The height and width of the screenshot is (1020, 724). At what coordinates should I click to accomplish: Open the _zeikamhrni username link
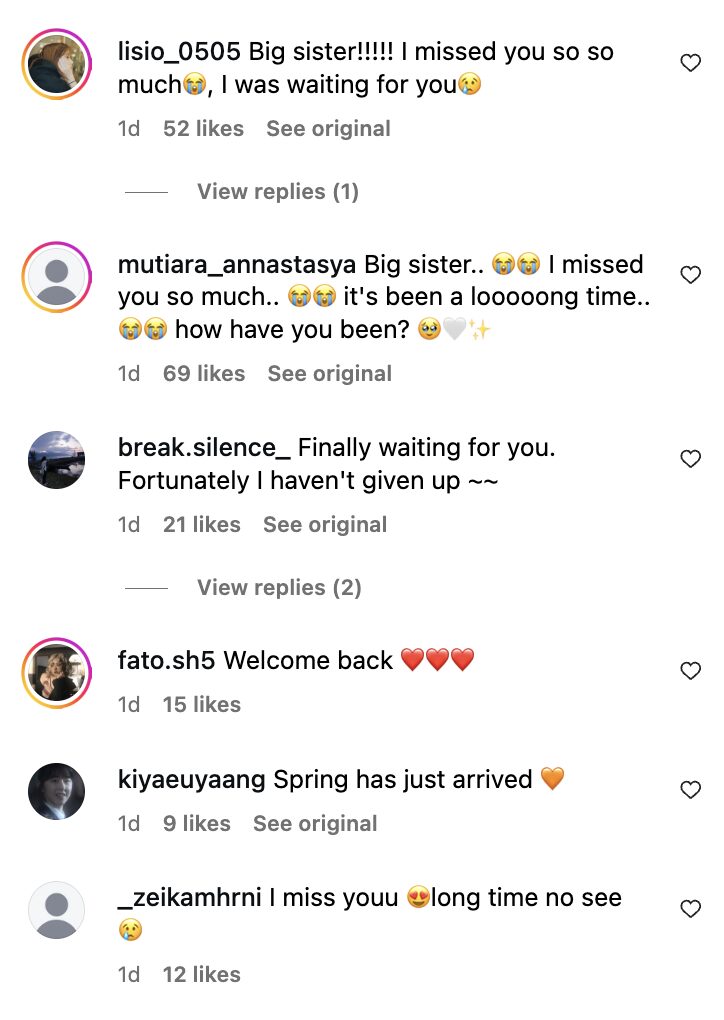pyautogui.click(x=190, y=898)
